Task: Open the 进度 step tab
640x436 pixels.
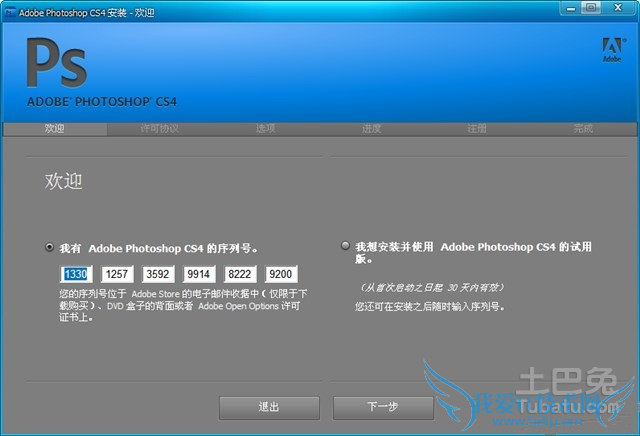Action: pyautogui.click(x=371, y=129)
